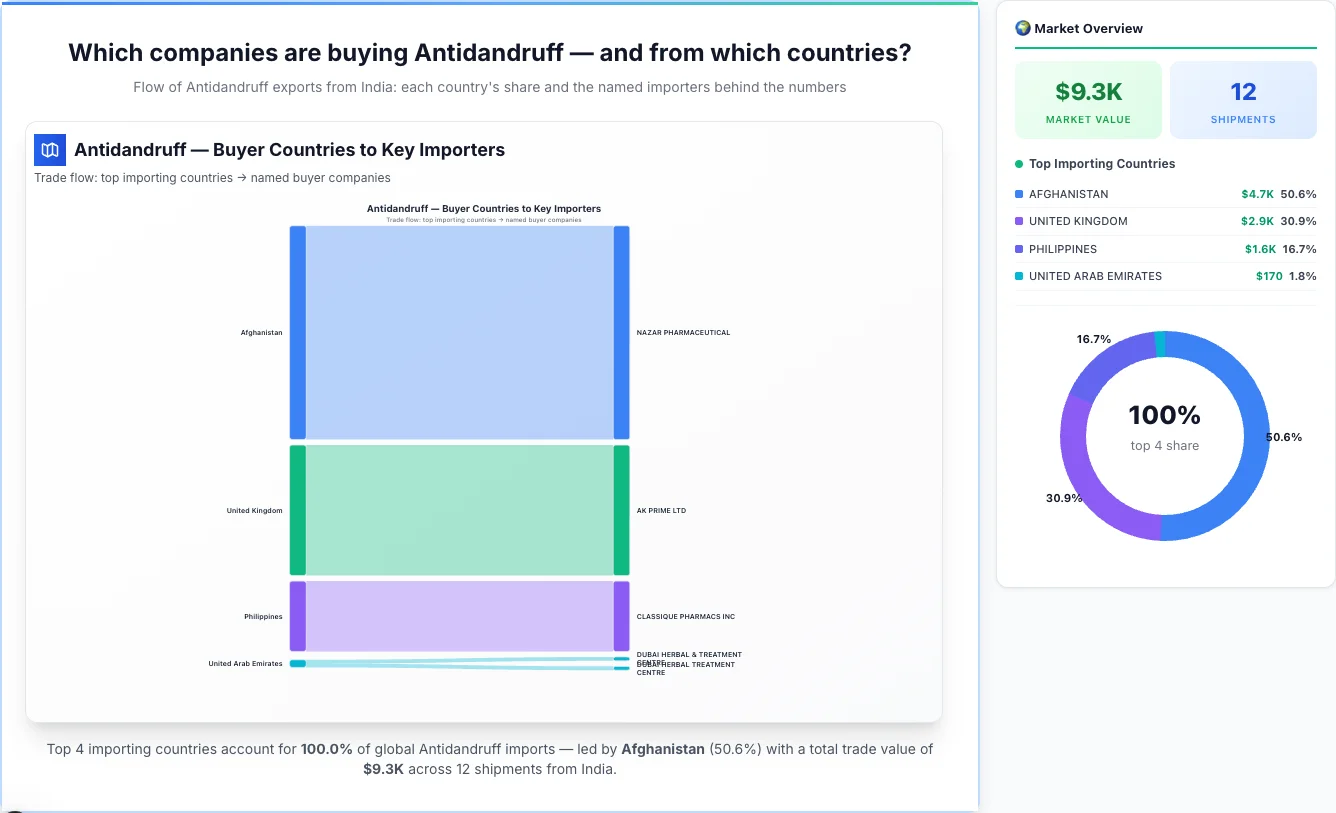
Task: Select the green dot beside Top Importing Countries
Action: click(1017, 163)
